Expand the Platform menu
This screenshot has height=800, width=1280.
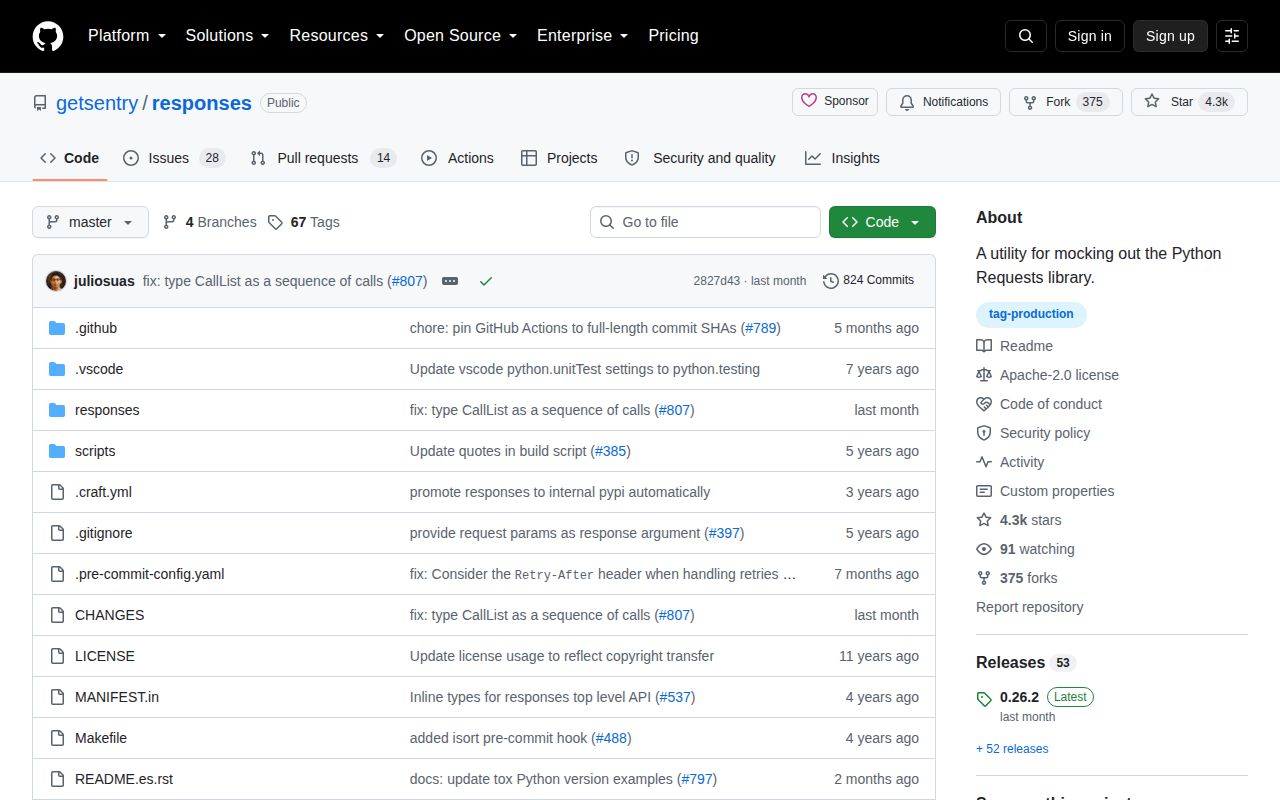(126, 36)
